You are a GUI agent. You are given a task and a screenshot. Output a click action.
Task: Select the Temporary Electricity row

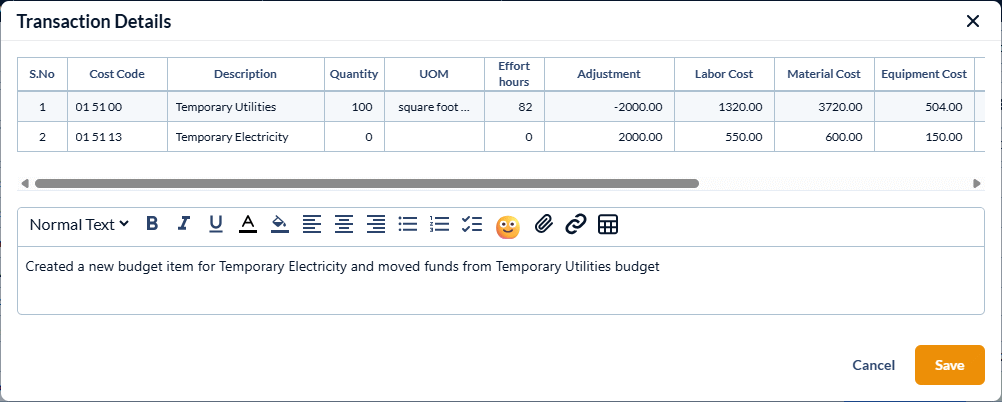click(x=232, y=137)
